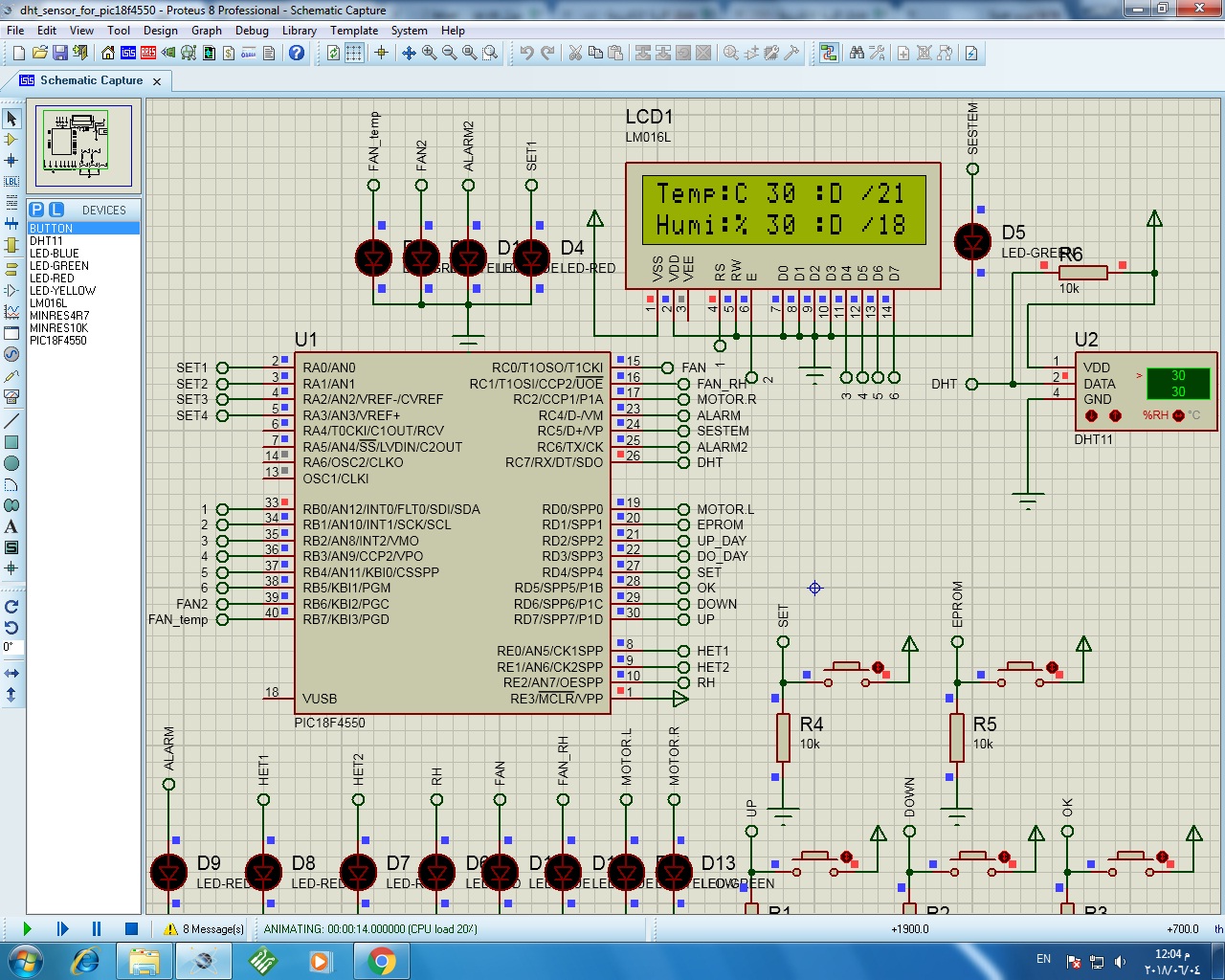Run the Electrical Rules Check icon

pos(971,54)
